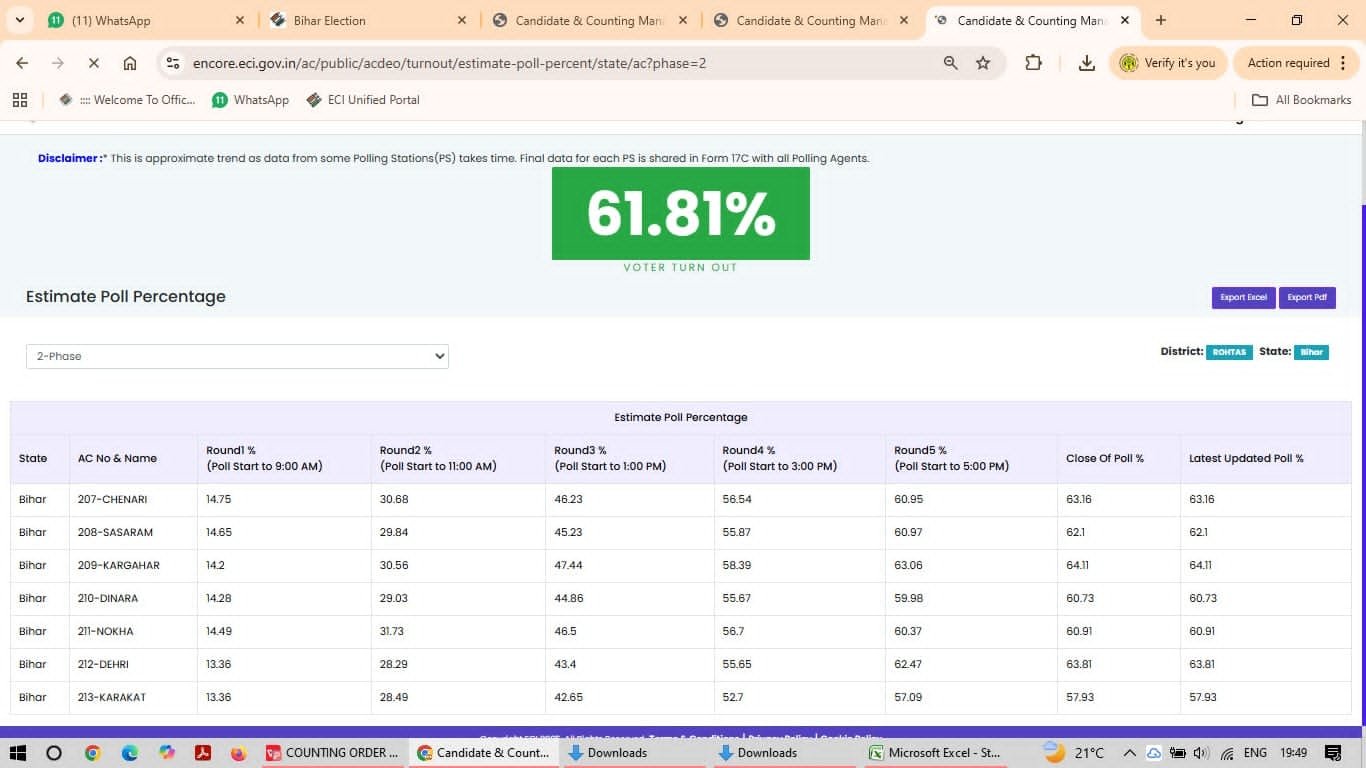This screenshot has width=1366, height=768.
Task: Click the Verify it's you profile button
Action: point(1168,63)
